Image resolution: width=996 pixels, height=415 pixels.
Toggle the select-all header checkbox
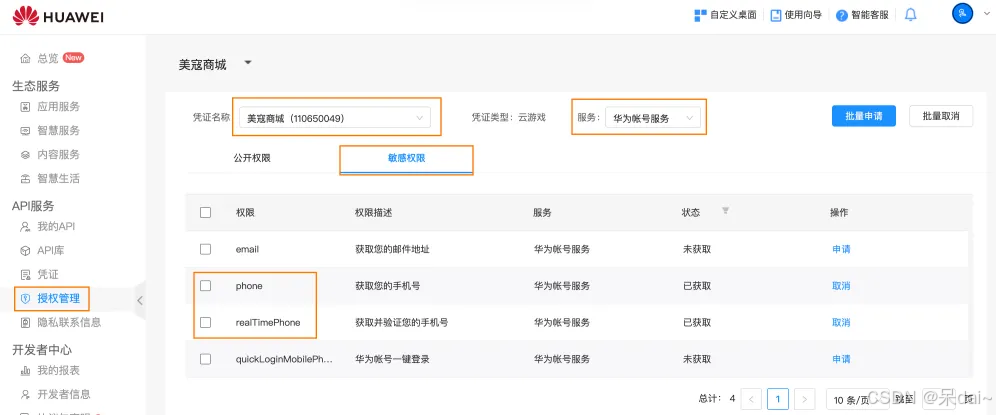pos(205,212)
